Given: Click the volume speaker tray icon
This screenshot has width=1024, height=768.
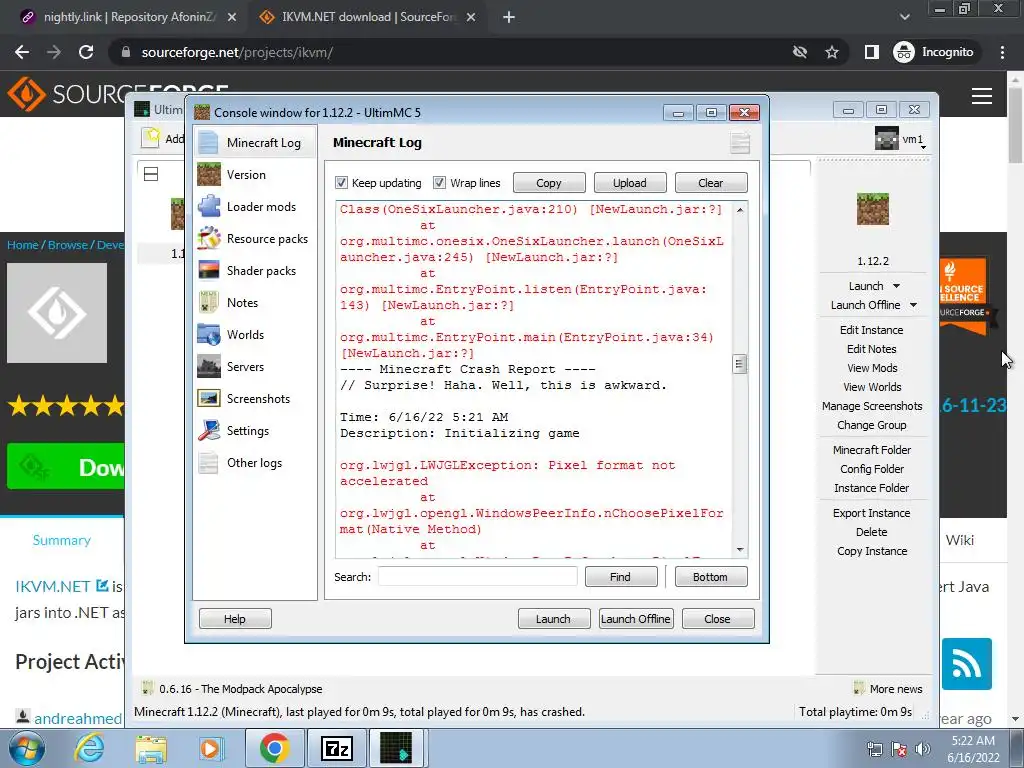Looking at the screenshot, I should 923,749.
